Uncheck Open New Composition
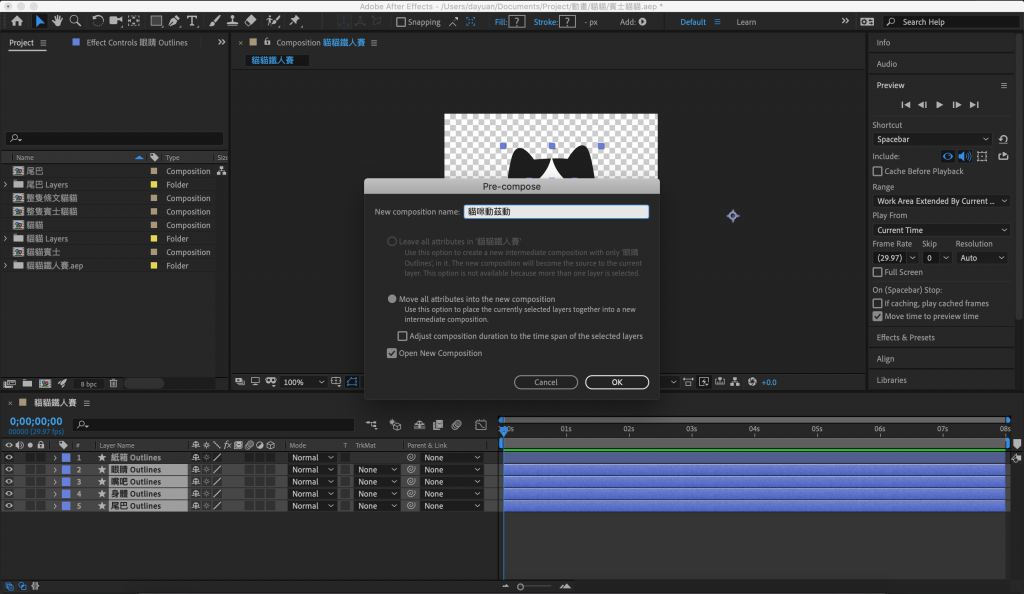 pos(392,353)
